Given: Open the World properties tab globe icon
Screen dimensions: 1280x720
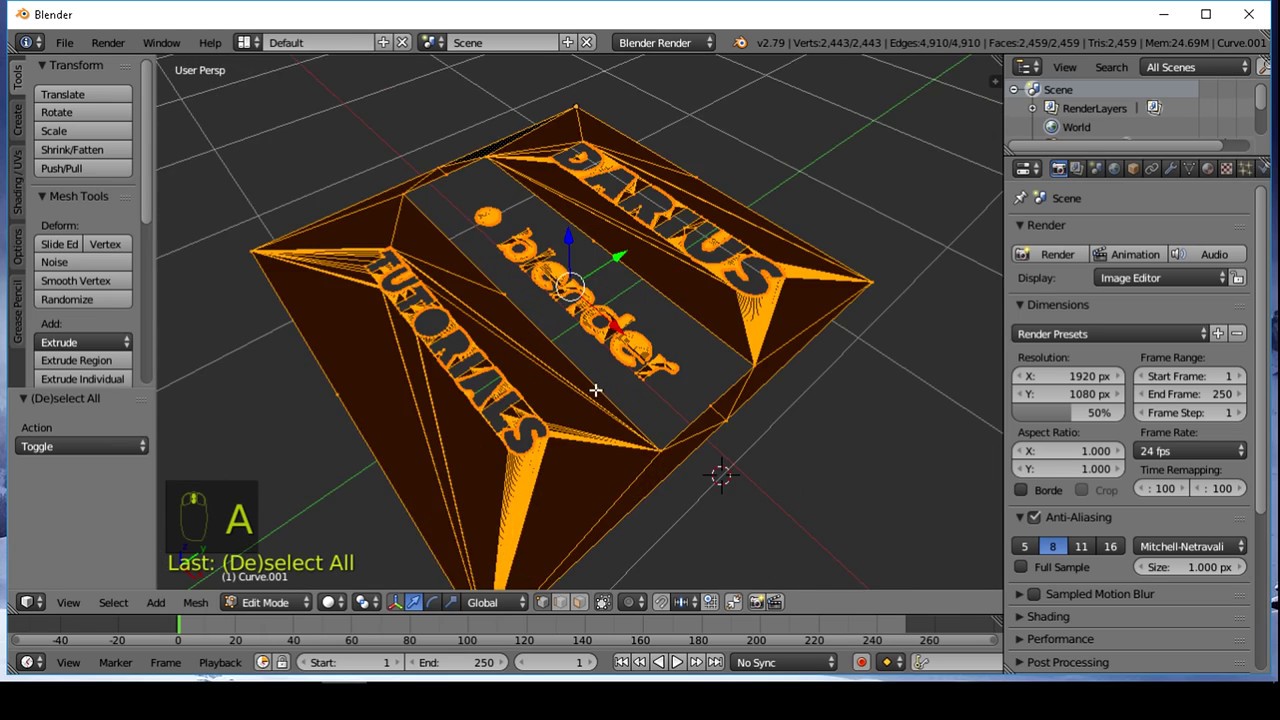Looking at the screenshot, I should click(x=1114, y=169).
